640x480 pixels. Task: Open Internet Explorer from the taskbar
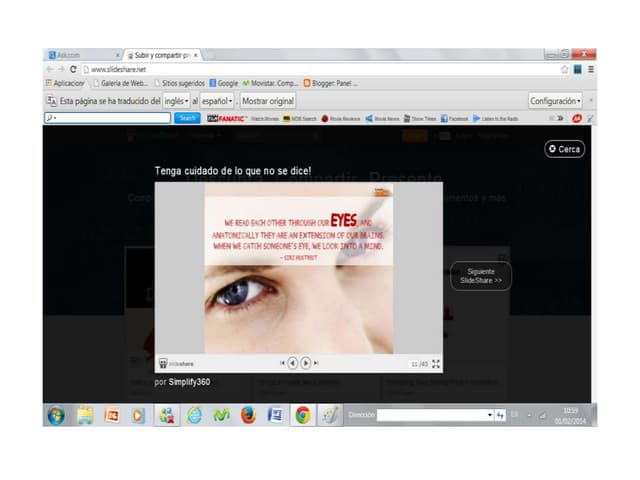[194, 414]
